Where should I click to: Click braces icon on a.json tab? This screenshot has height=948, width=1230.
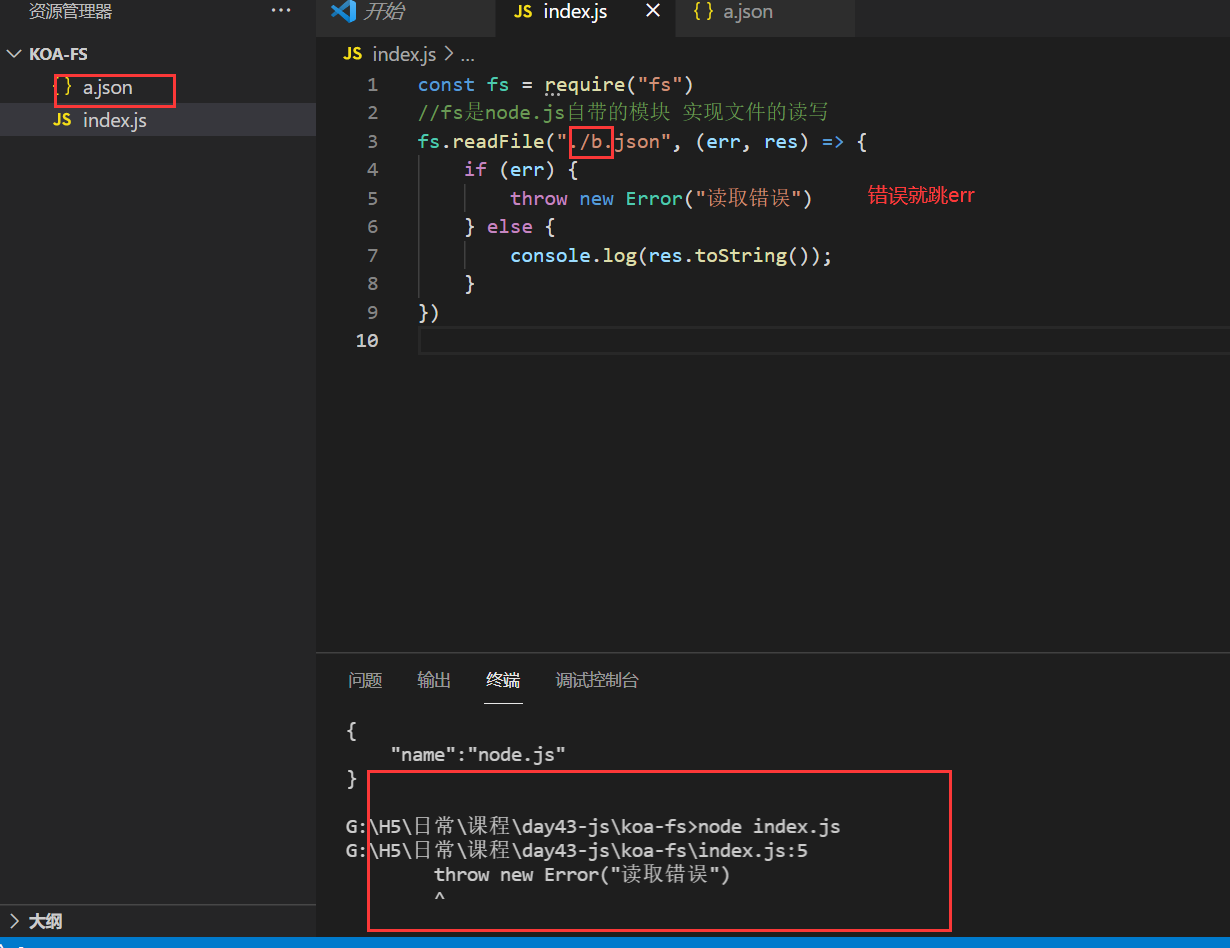pyautogui.click(x=702, y=12)
